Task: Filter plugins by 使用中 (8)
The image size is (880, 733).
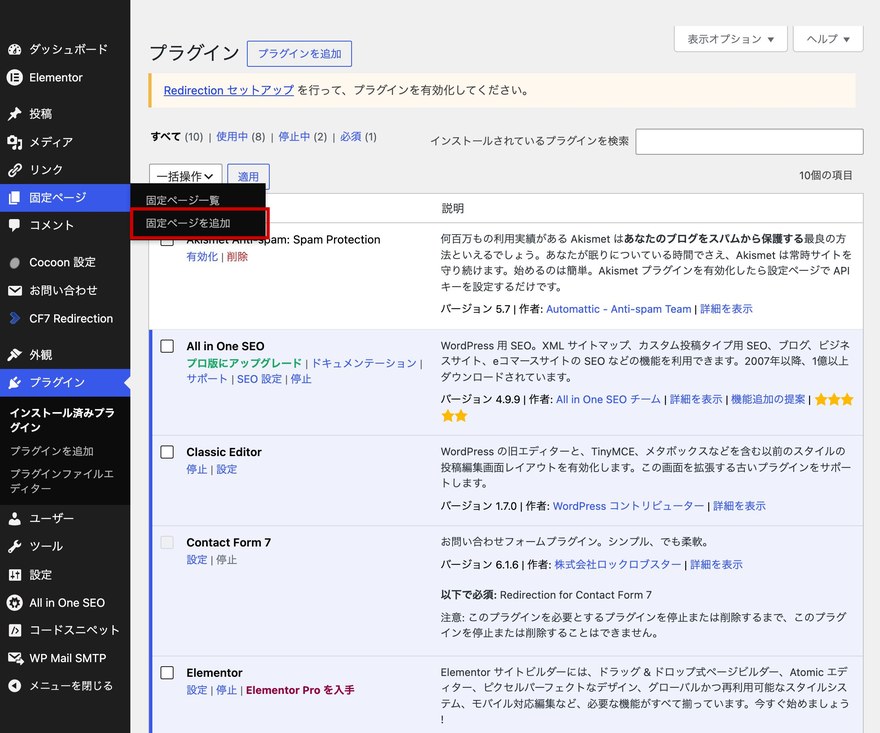Action: click(x=241, y=136)
